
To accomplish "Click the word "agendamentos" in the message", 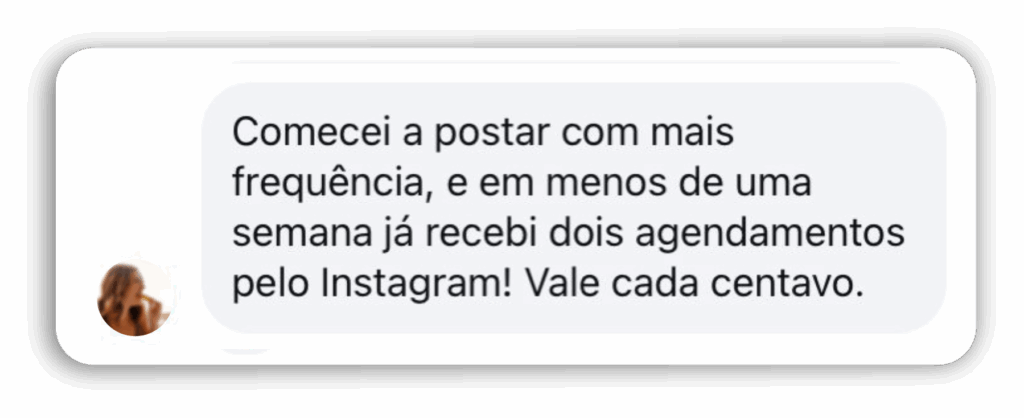I will pos(770,236).
